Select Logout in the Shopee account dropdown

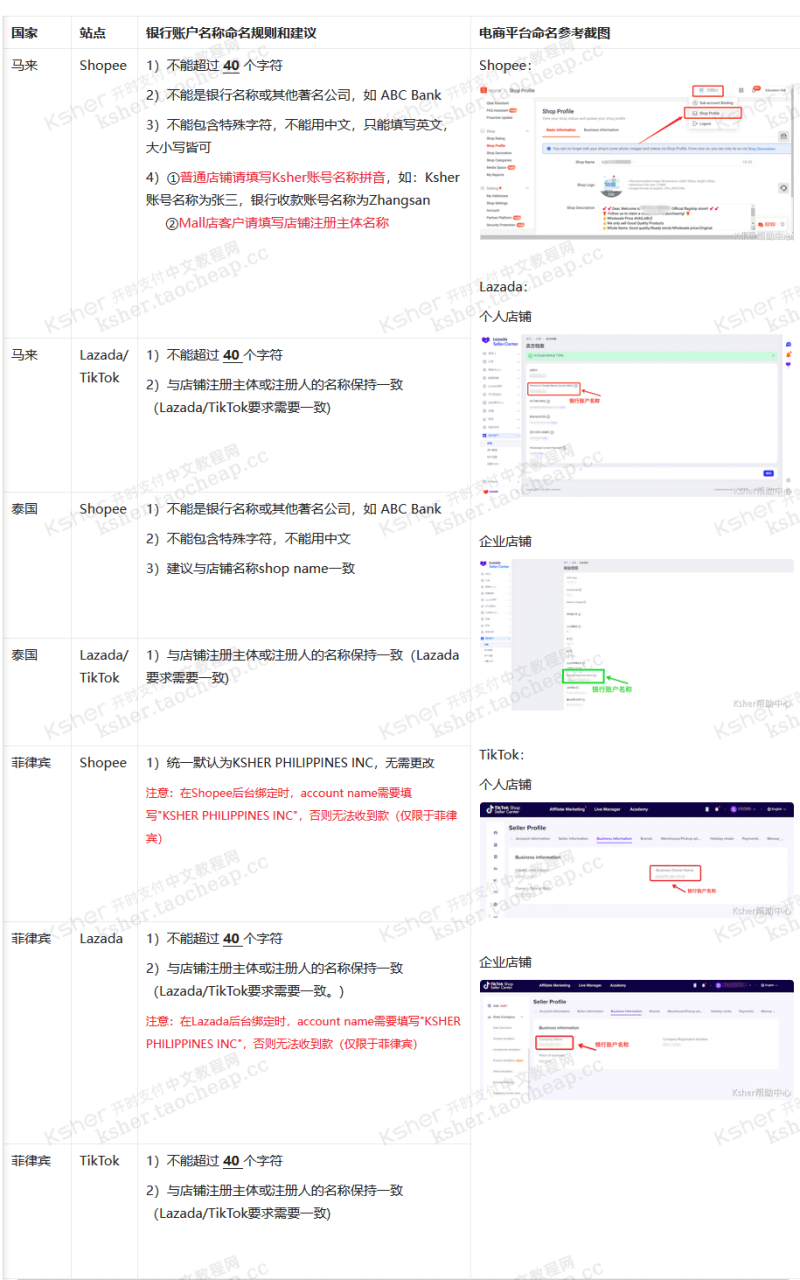click(x=704, y=124)
